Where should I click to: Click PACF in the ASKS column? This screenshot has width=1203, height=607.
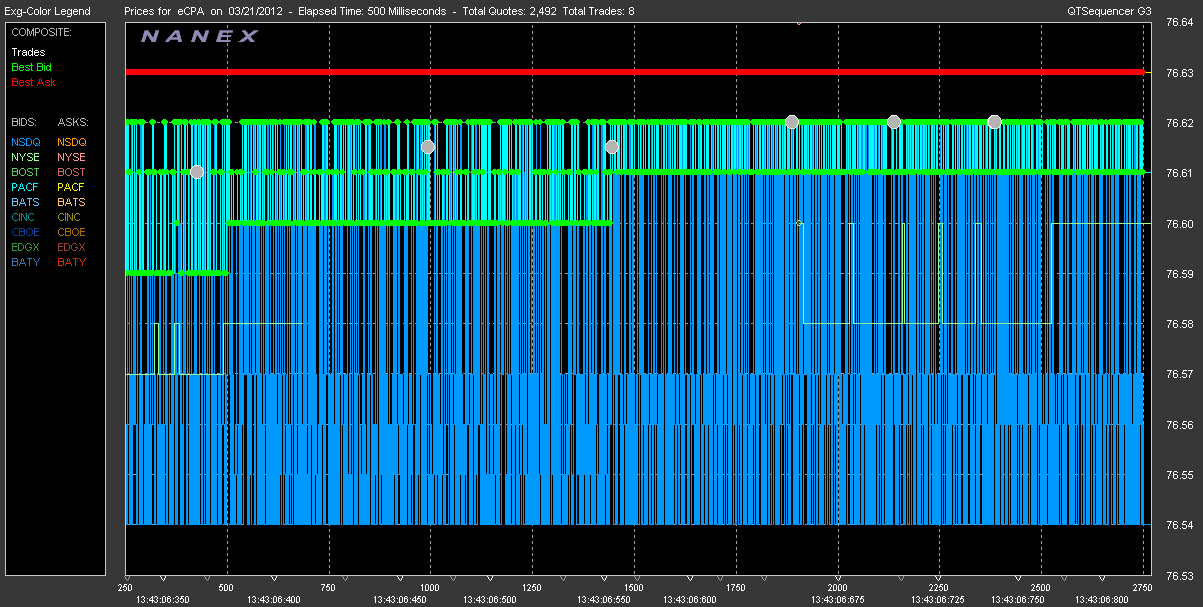click(72, 187)
